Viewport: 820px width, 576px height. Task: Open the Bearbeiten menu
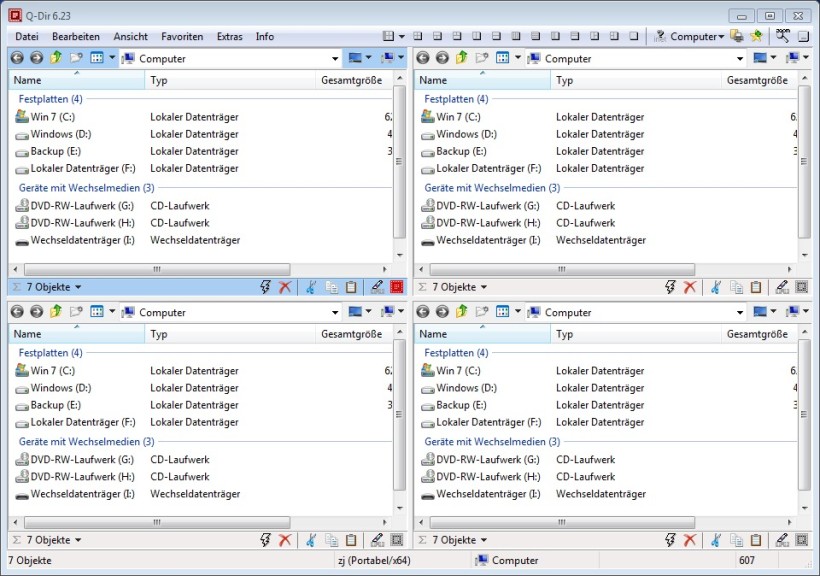[x=76, y=37]
